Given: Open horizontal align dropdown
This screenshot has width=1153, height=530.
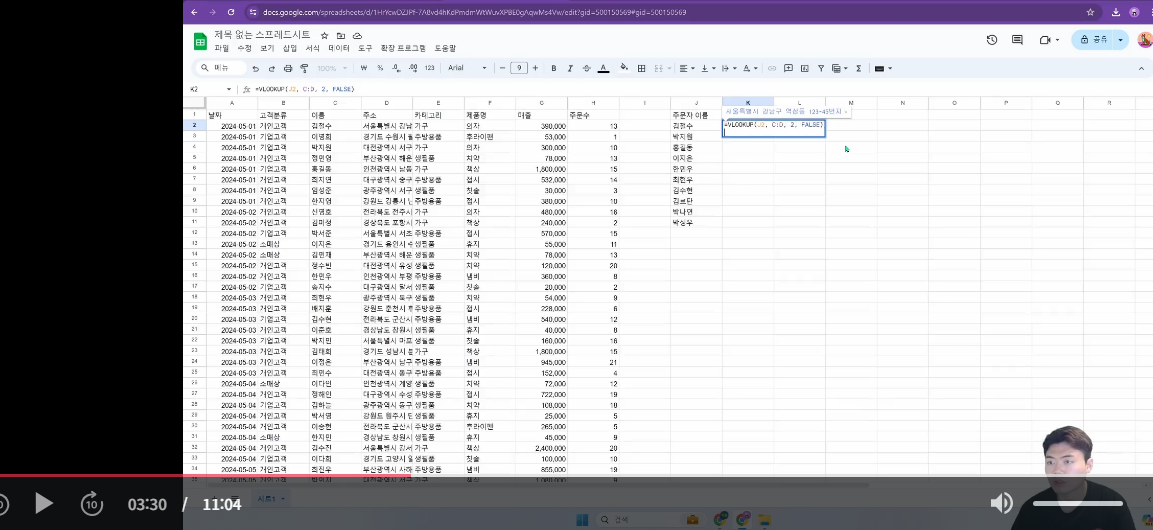Looking at the screenshot, I should click(686, 68).
